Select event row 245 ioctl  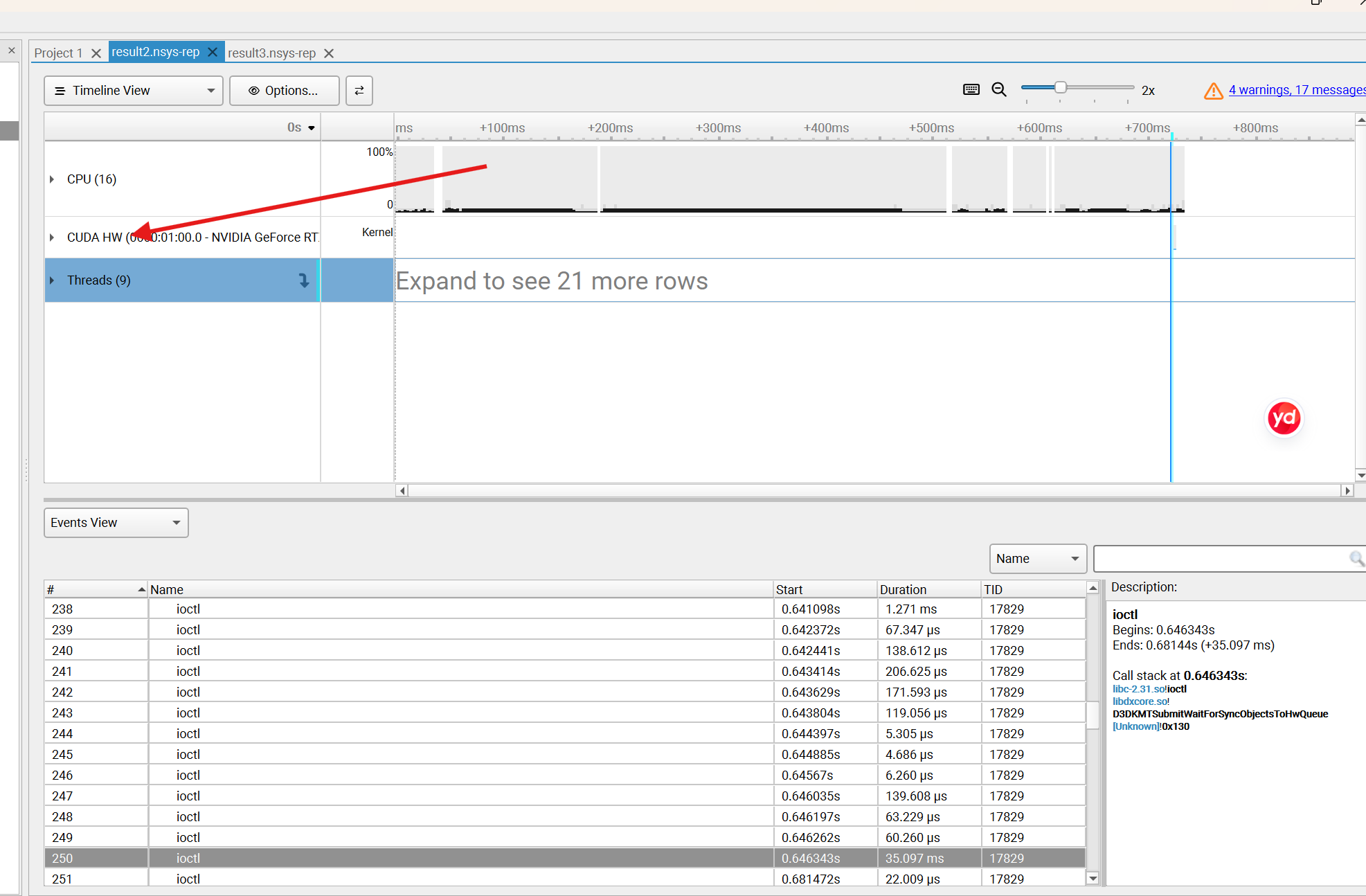click(565, 755)
